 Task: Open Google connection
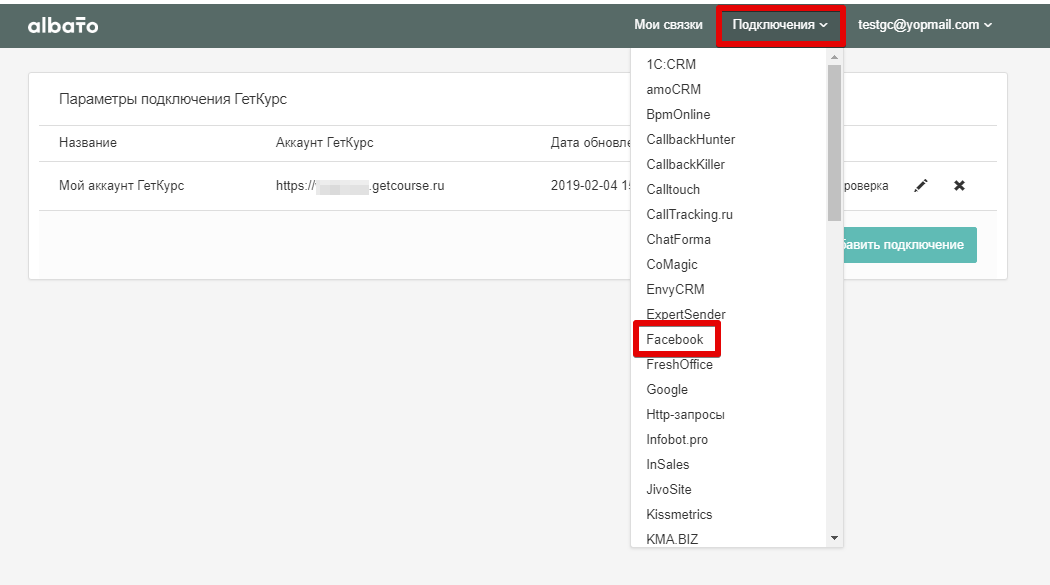click(667, 390)
